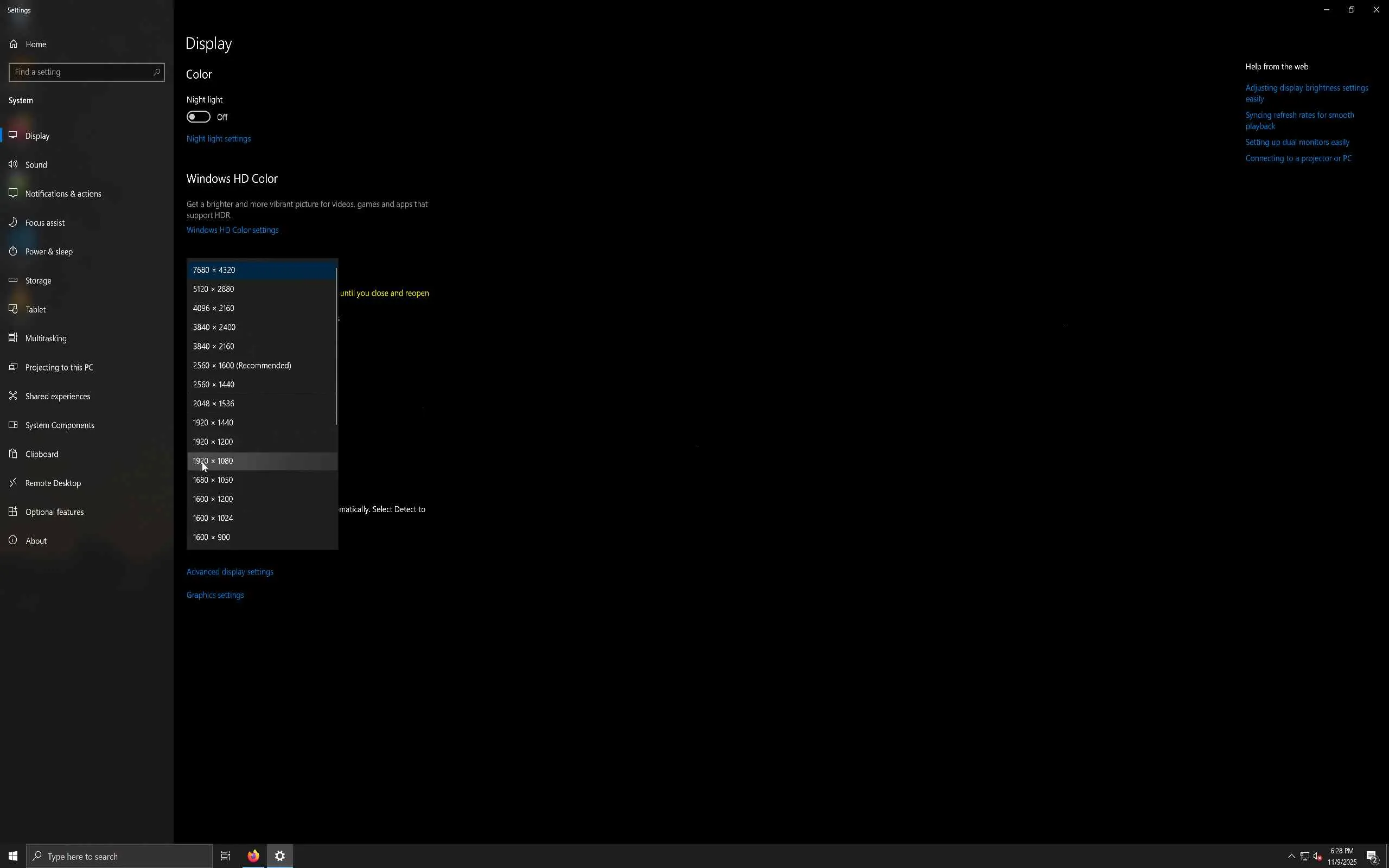
Task: Switch to Notifications & actions section
Action: coord(63,194)
